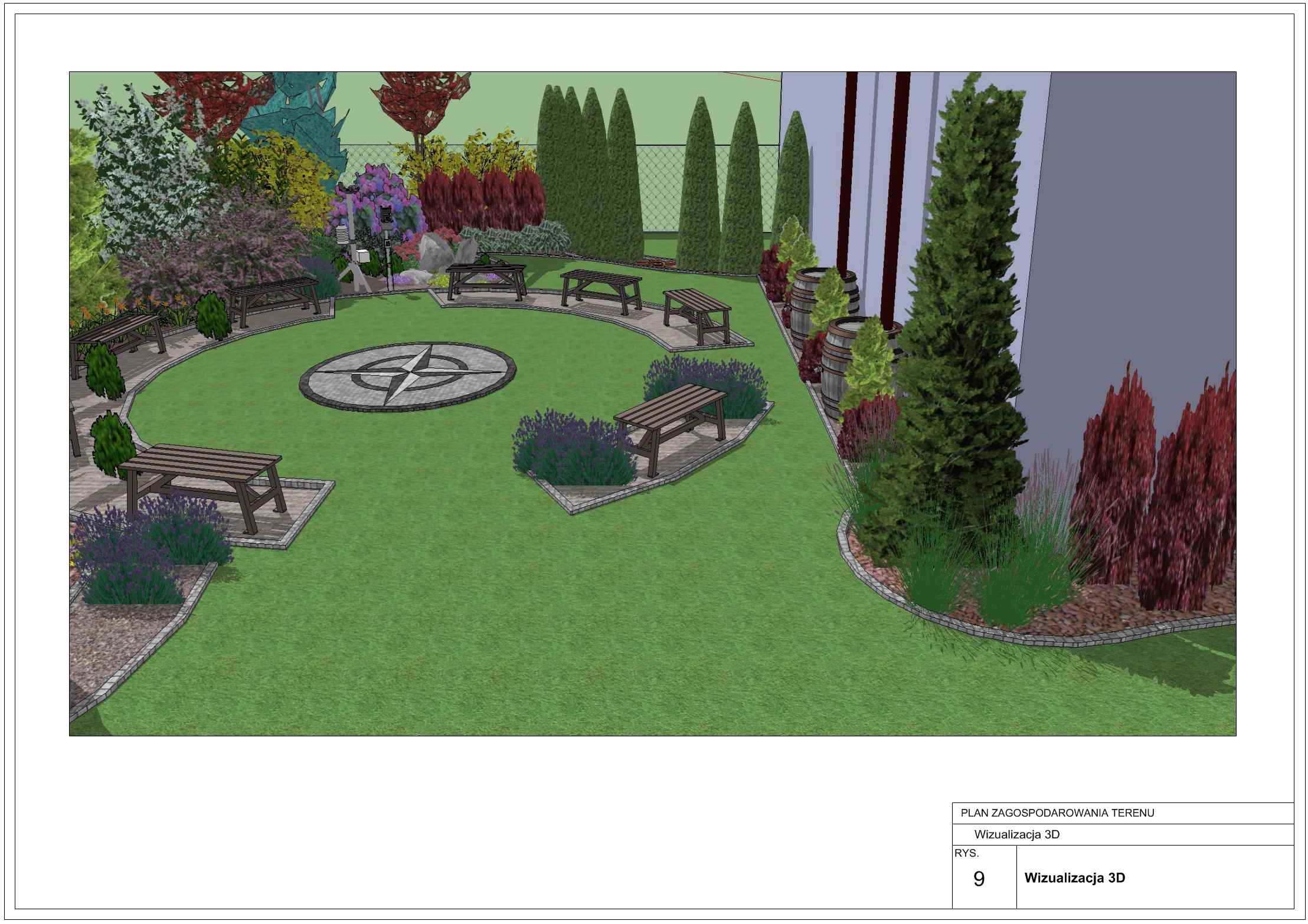Screen dimensions: 1308x924
Task: Click the drawing number 9
Action: [x=979, y=879]
